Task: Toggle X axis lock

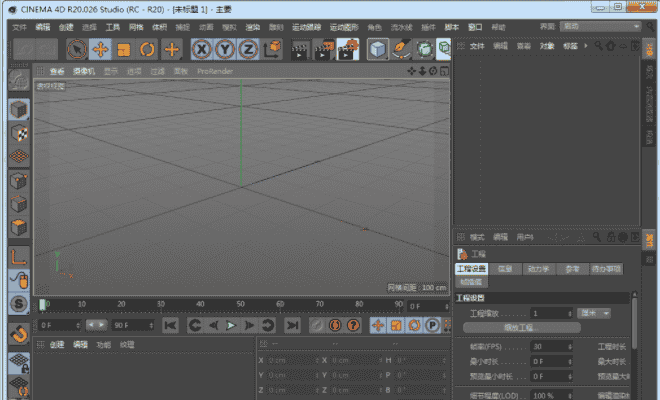Action: (202, 49)
